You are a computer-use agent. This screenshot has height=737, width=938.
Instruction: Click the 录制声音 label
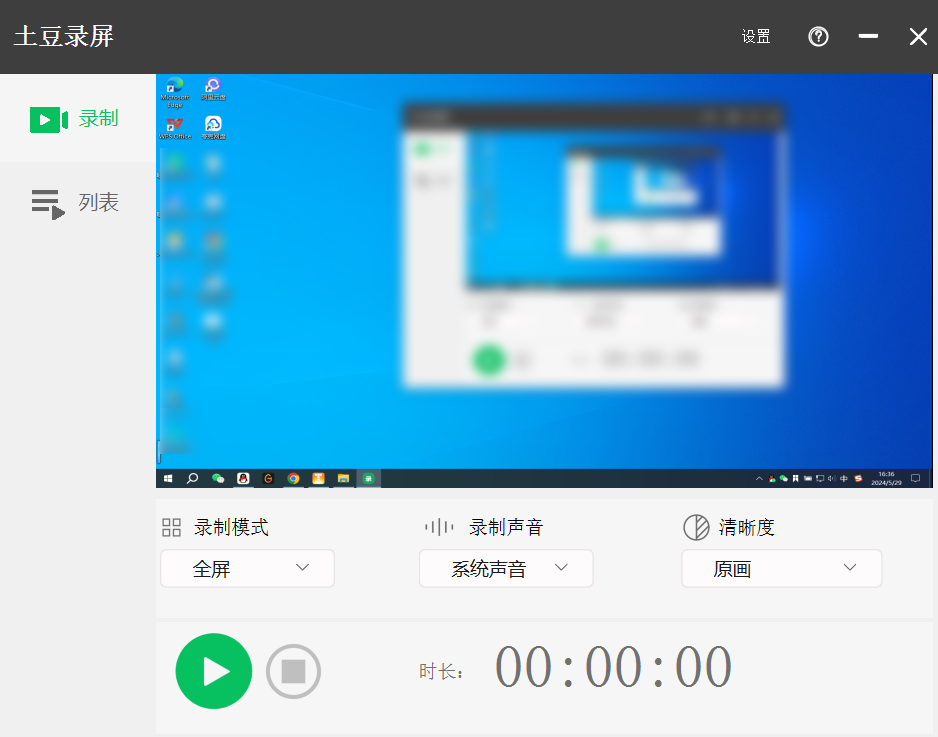(x=506, y=528)
